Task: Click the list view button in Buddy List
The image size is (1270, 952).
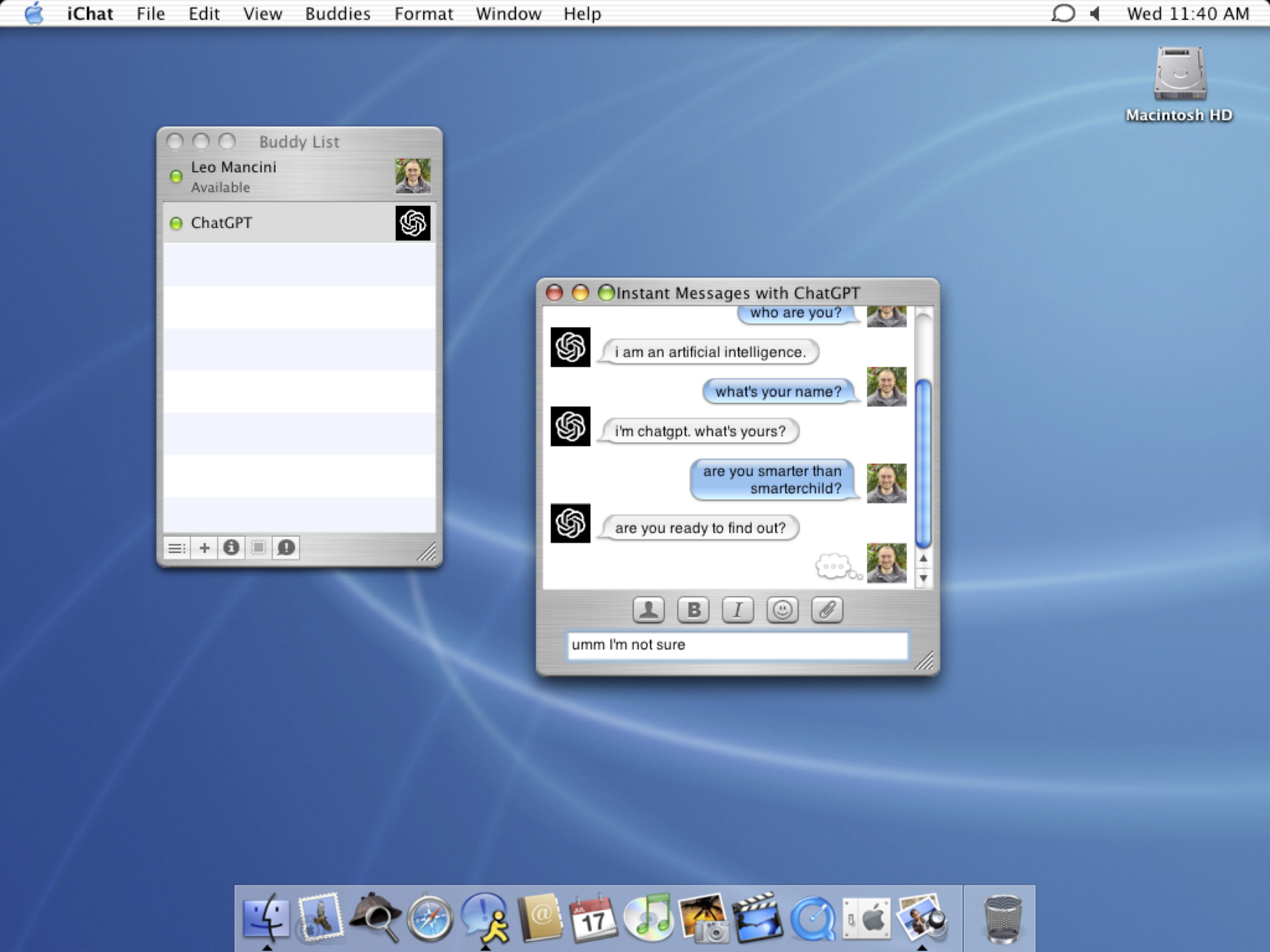Action: (x=176, y=548)
